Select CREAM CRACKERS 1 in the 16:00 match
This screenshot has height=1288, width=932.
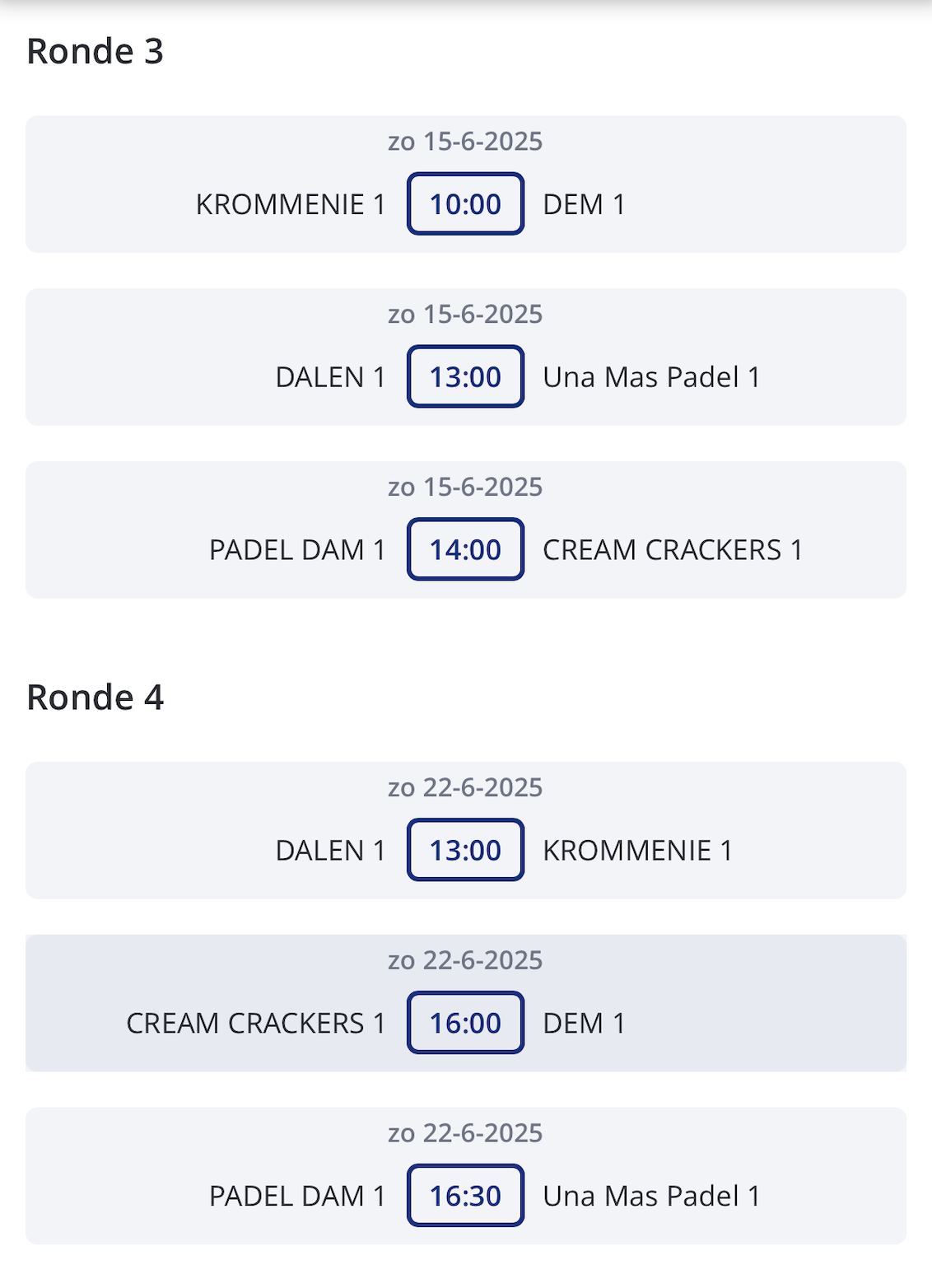click(256, 1024)
